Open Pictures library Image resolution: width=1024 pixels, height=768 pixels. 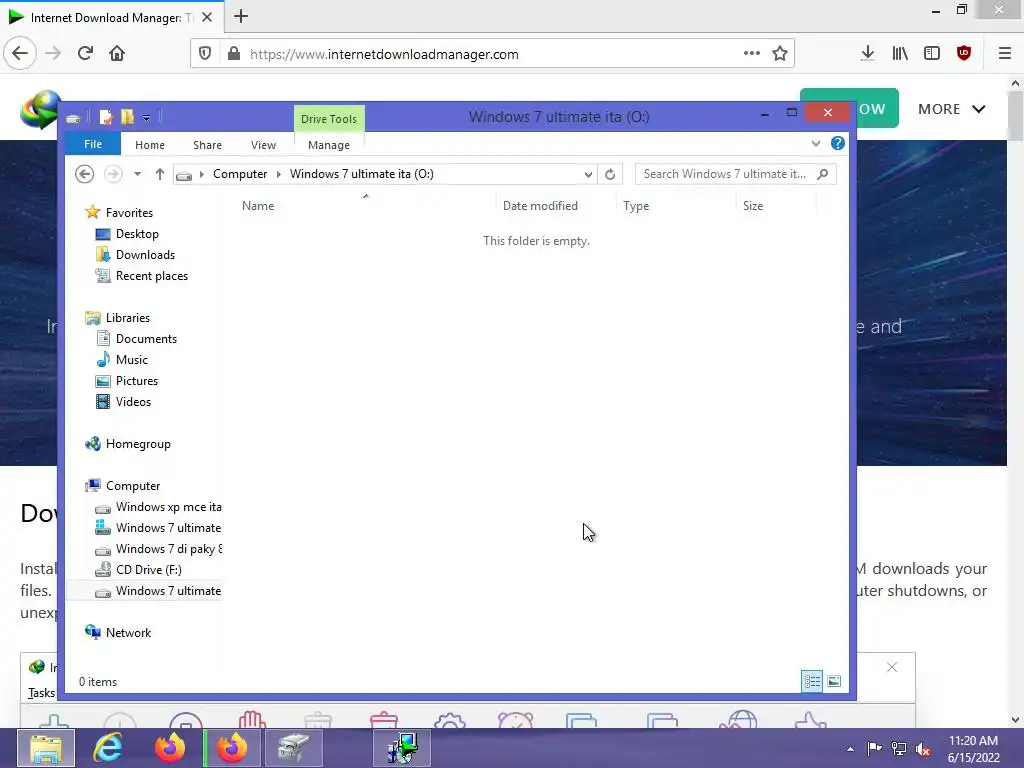tap(136, 381)
